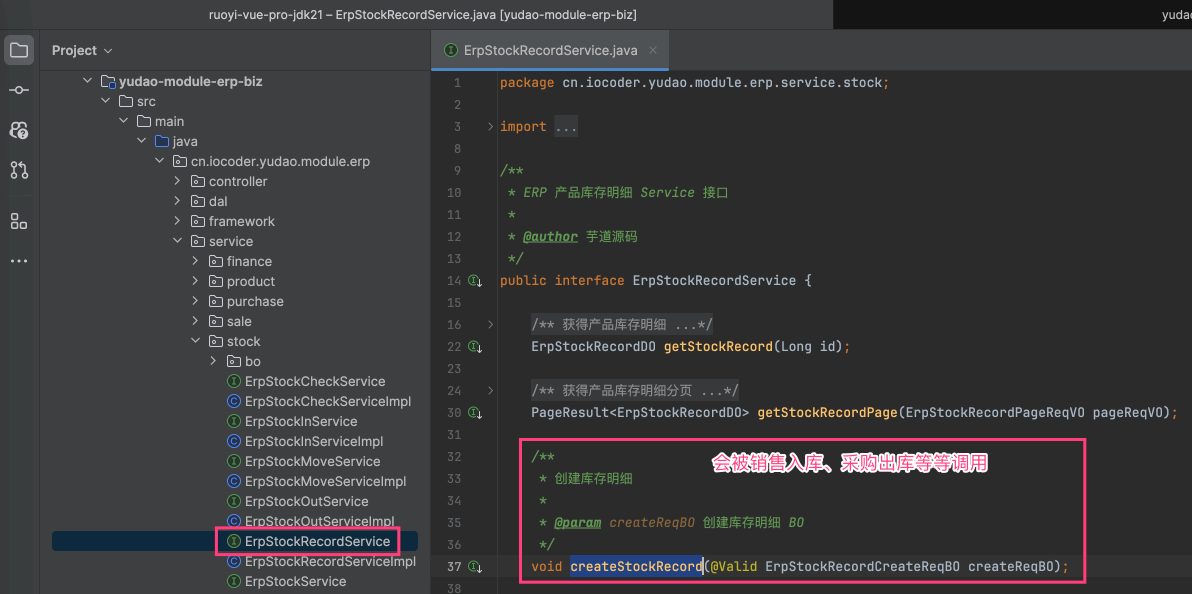Open the Commit tool window

point(19,90)
